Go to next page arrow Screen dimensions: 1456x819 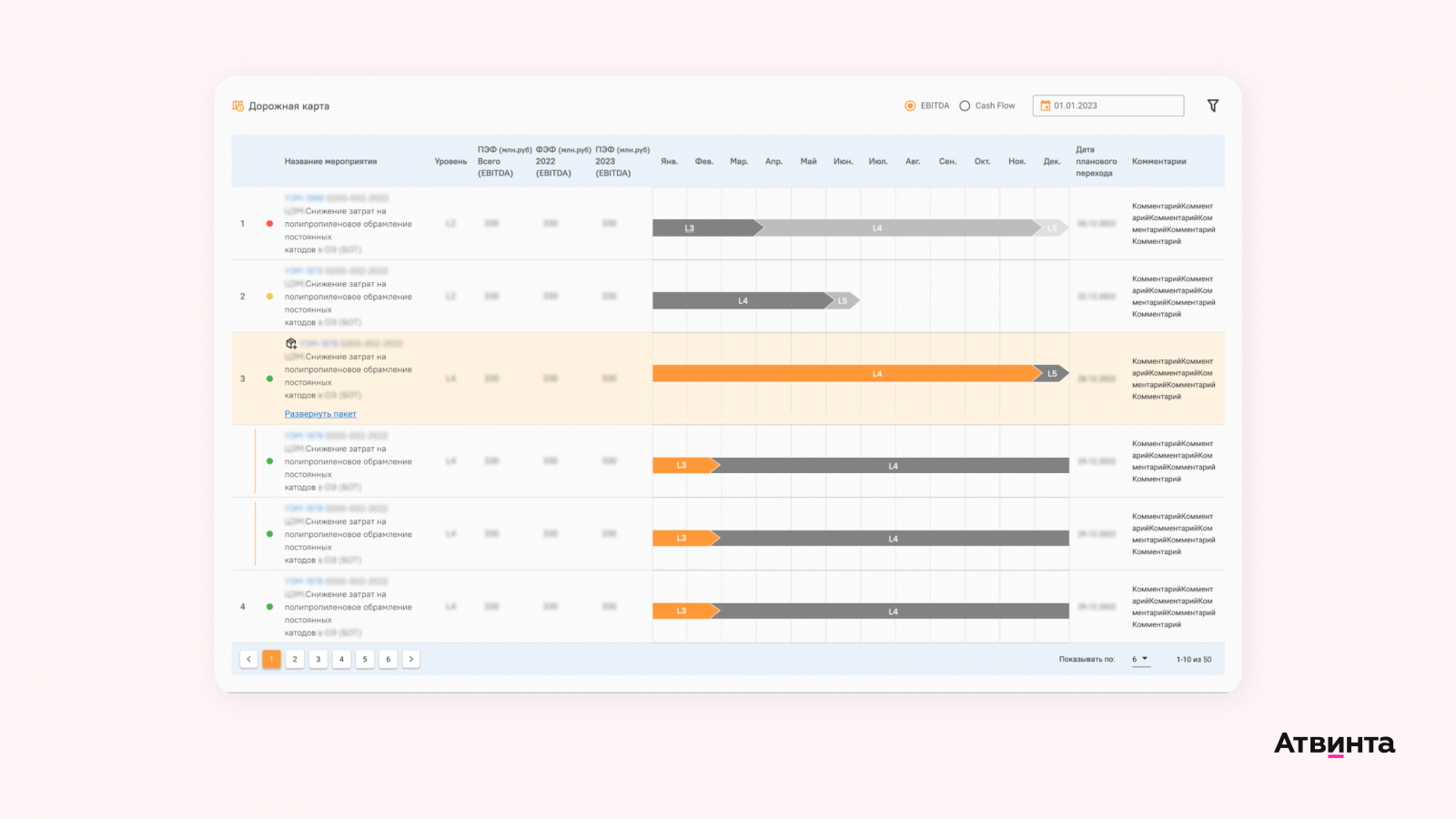click(411, 660)
